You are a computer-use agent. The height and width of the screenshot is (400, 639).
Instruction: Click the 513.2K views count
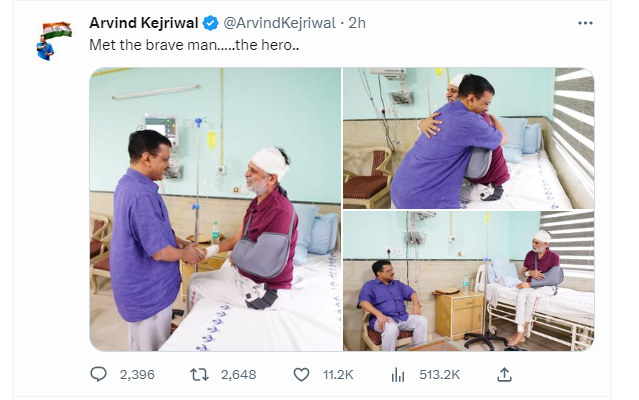pyautogui.click(x=438, y=374)
